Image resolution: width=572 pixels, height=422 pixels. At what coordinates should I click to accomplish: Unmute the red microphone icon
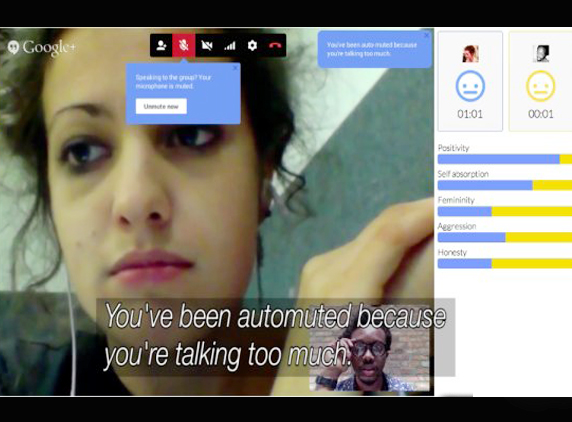click(x=183, y=46)
